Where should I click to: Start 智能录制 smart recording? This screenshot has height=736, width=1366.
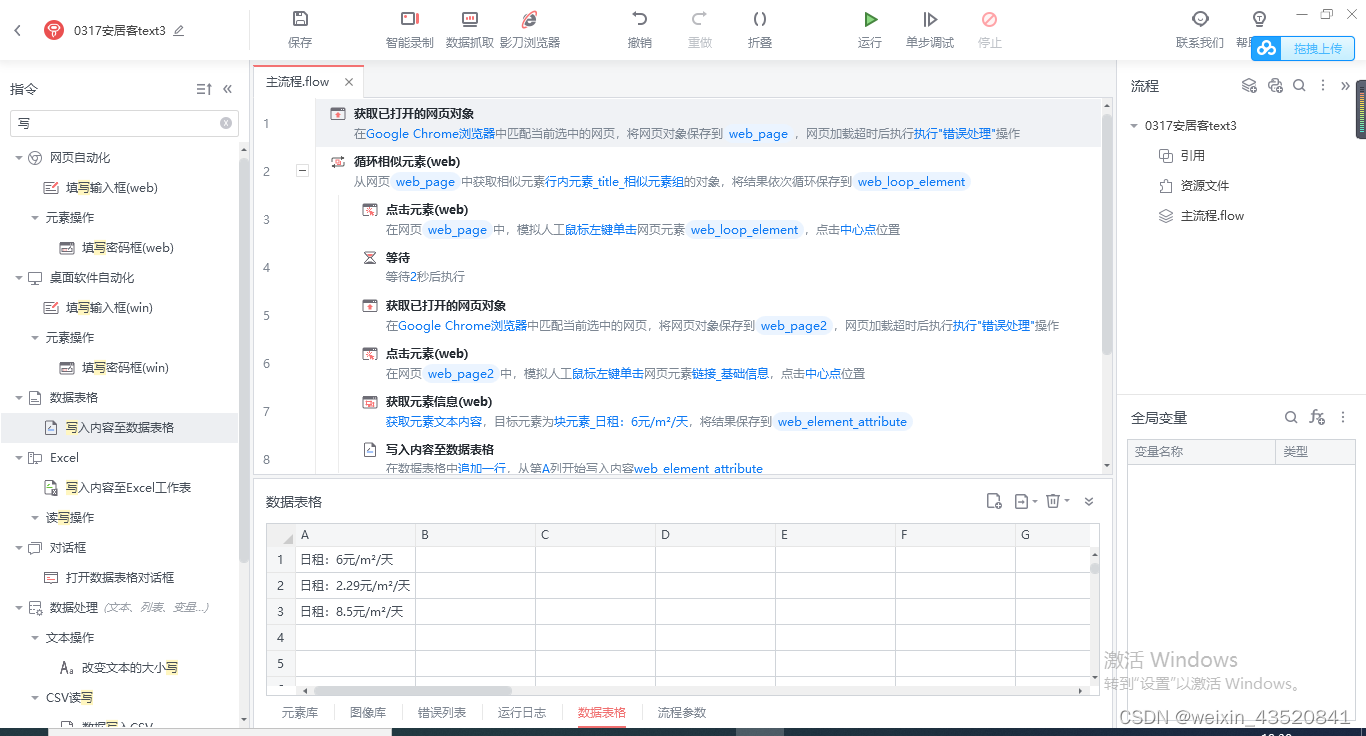click(409, 19)
